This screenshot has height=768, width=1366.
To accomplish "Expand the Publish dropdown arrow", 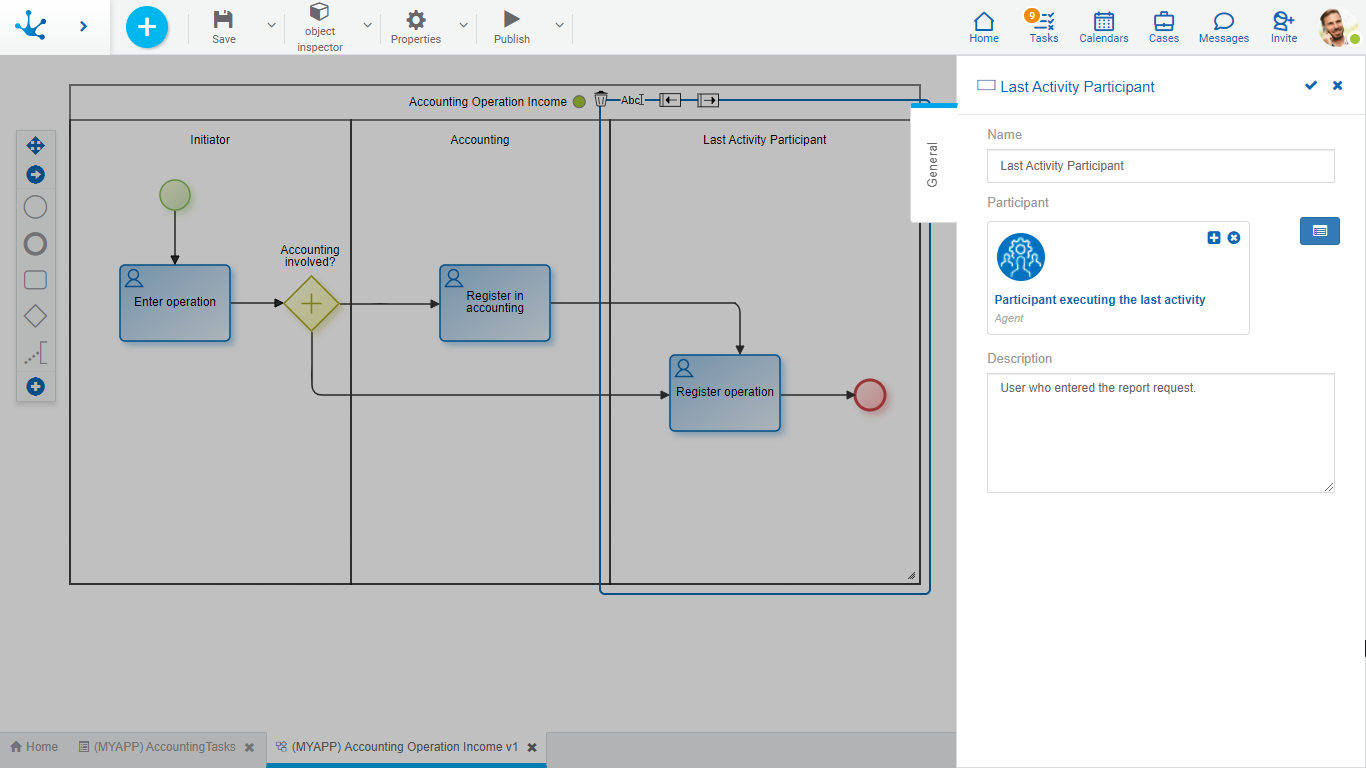I will [x=559, y=26].
